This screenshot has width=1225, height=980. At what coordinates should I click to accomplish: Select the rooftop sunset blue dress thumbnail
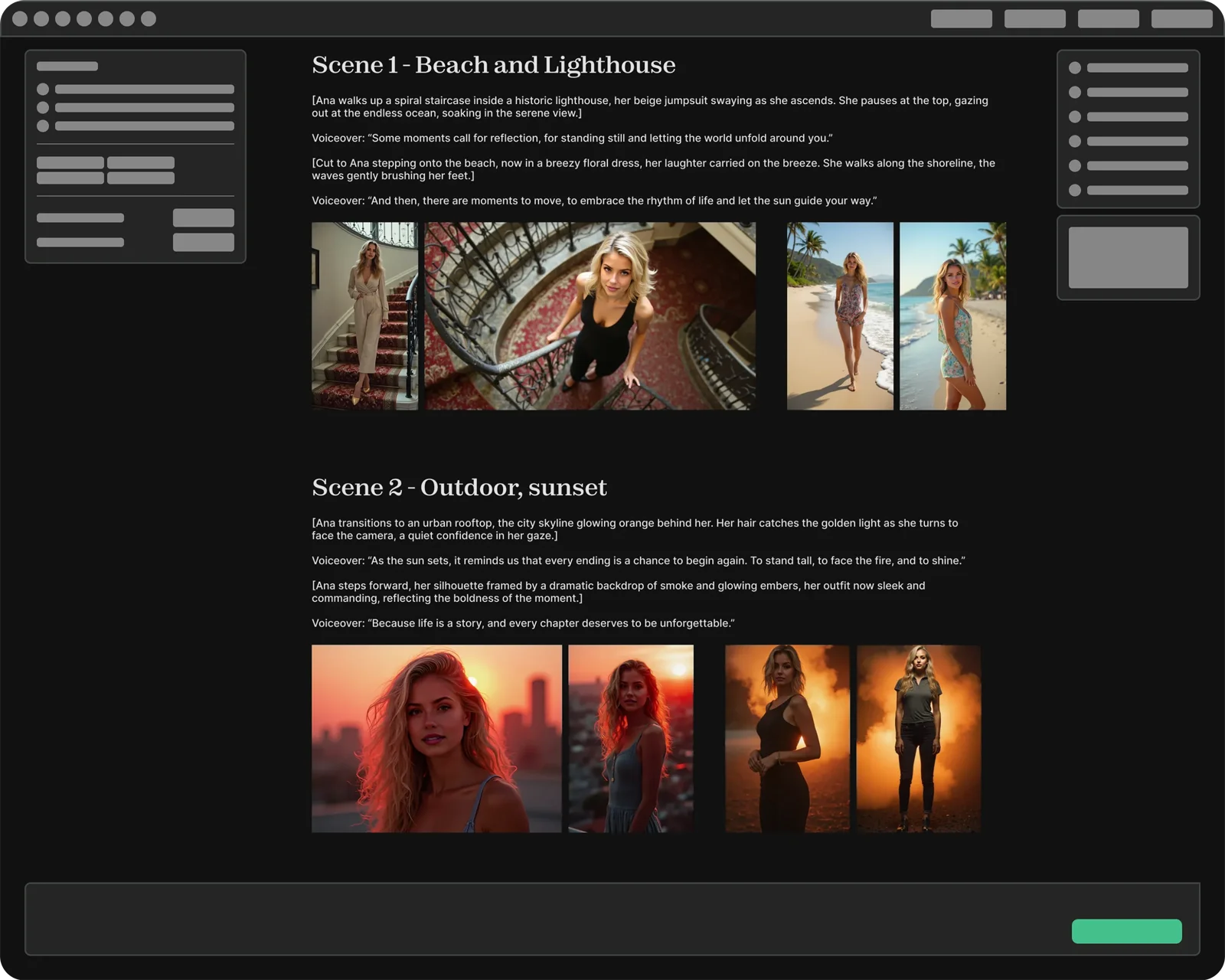click(631, 739)
